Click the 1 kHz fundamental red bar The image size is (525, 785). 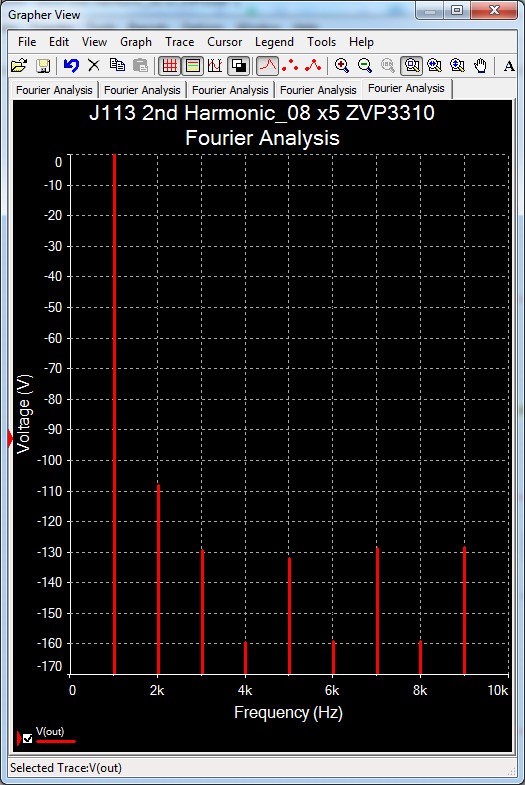(x=114, y=414)
